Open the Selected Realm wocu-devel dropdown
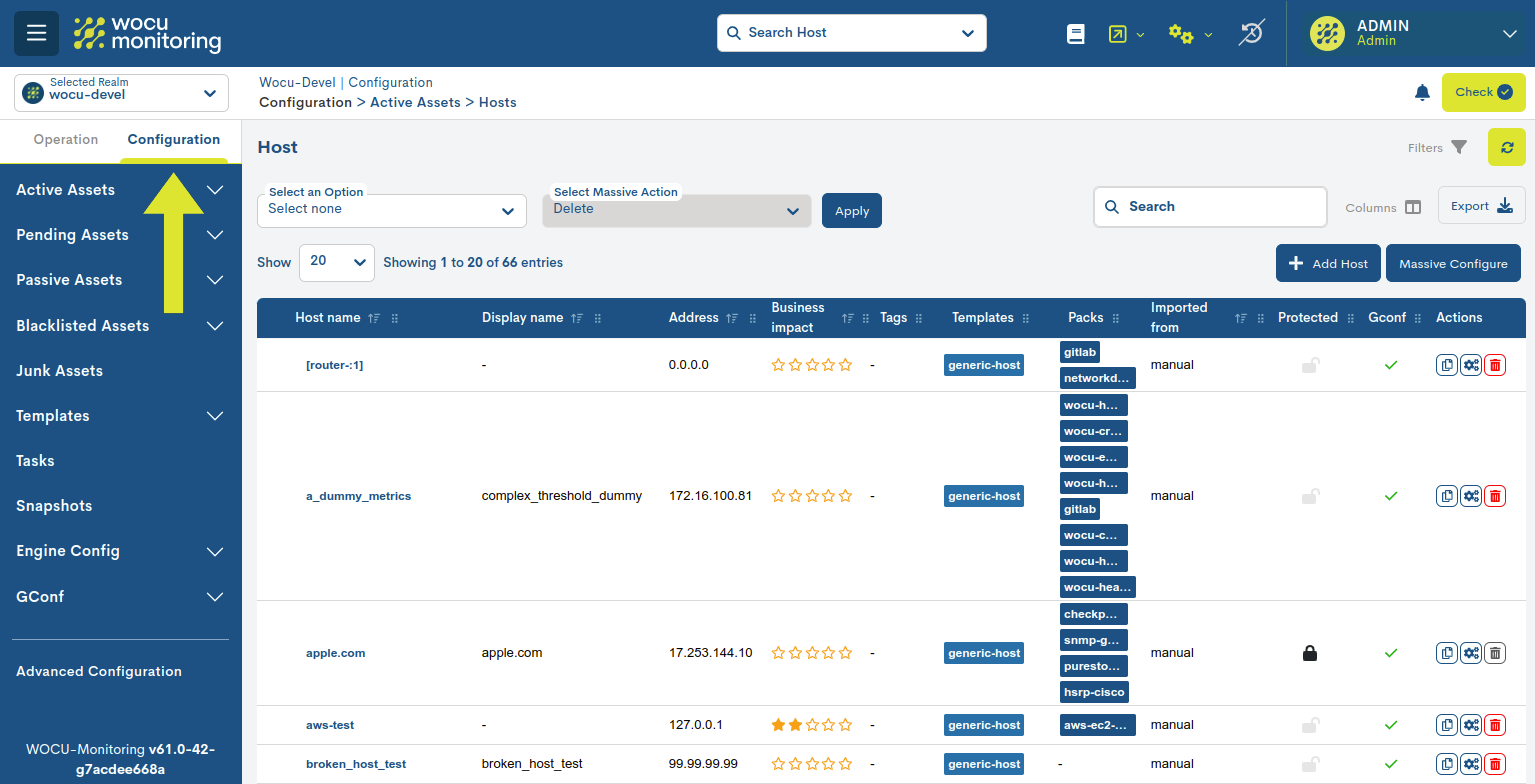 point(120,92)
